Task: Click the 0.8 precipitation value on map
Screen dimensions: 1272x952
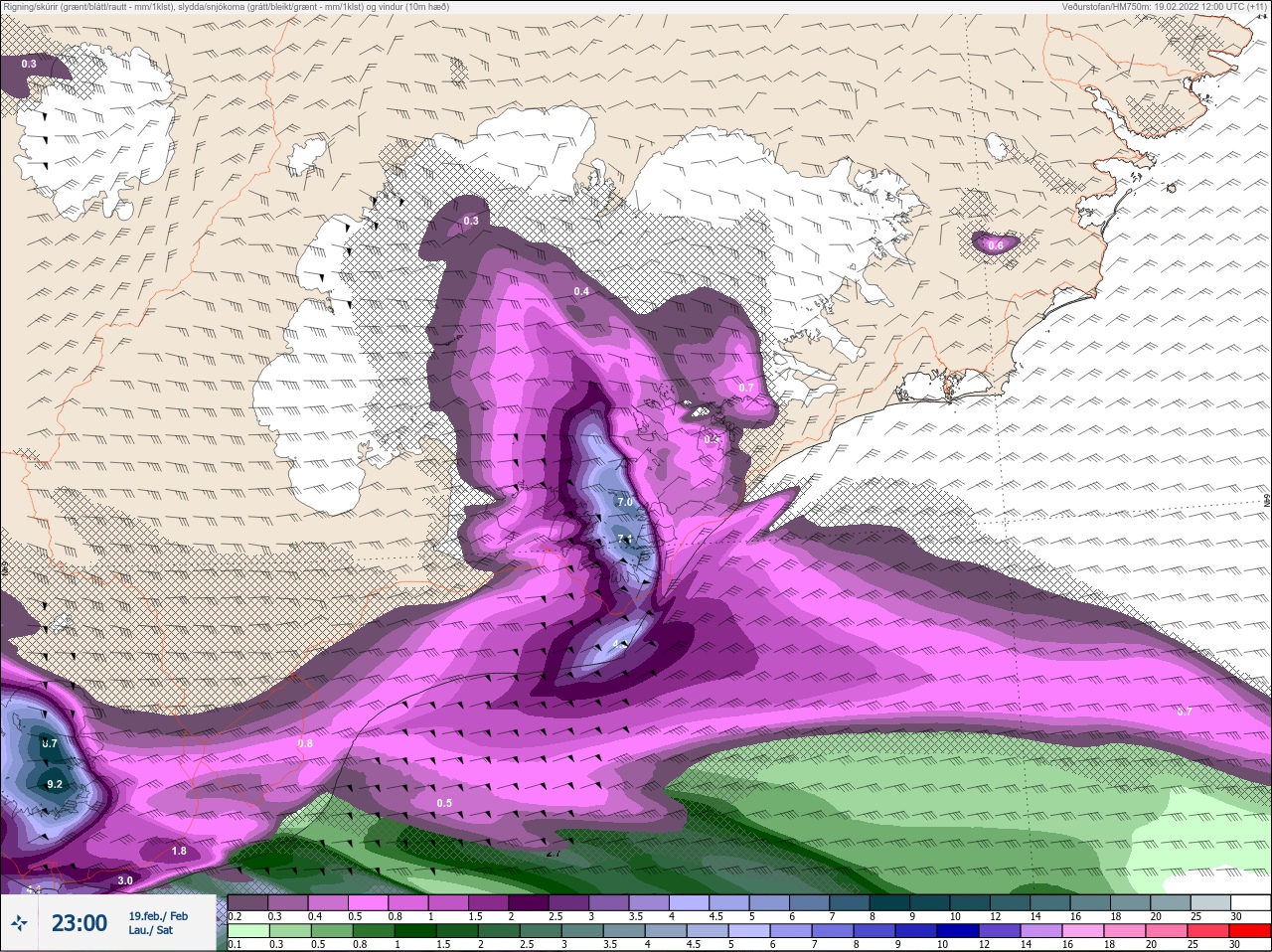Action: coord(305,743)
